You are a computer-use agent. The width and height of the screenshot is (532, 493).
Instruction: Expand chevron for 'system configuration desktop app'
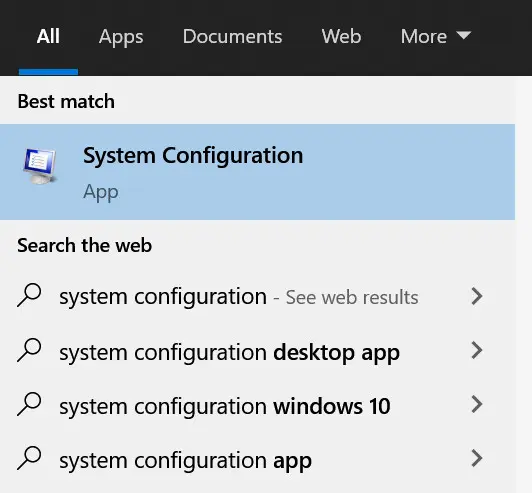point(477,350)
